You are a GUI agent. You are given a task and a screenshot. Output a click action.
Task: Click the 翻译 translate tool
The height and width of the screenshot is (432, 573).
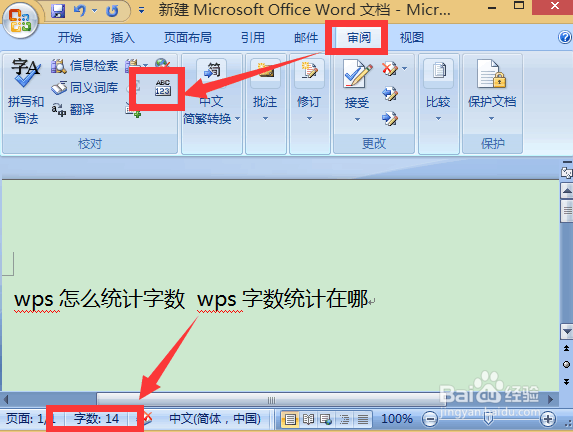(73, 109)
